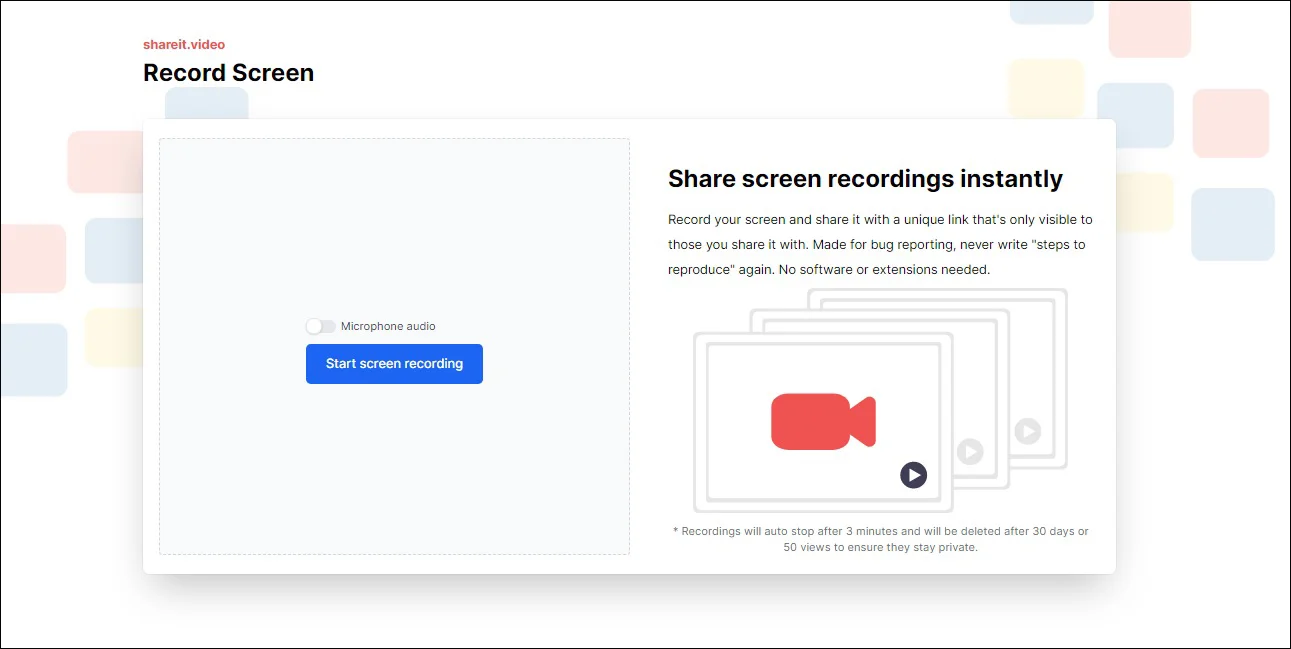Click the "Record your screen and share" description paragraph
Viewport: 1291px width, 649px height.
(x=880, y=244)
